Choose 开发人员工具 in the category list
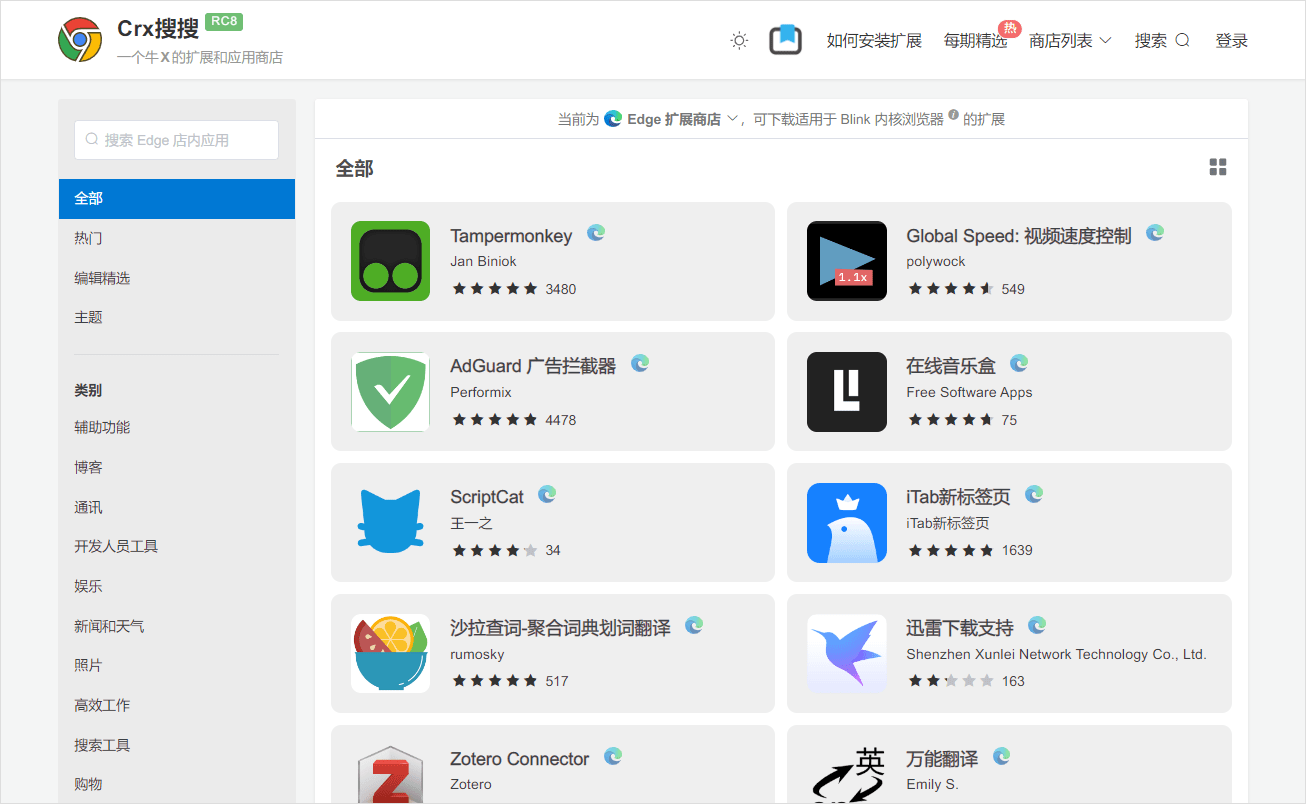Screen dimensions: 1306x804 coord(116,546)
